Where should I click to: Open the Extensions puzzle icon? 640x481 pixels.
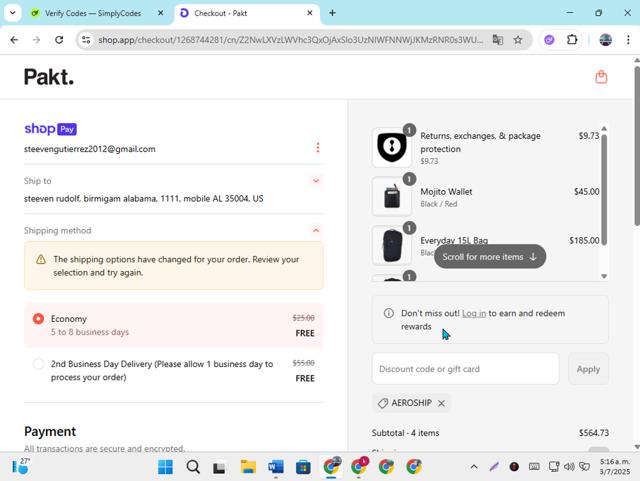coord(572,40)
